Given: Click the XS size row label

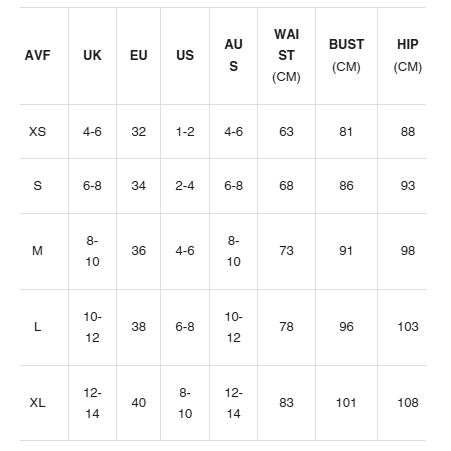Looking at the screenshot, I should pos(37,132).
